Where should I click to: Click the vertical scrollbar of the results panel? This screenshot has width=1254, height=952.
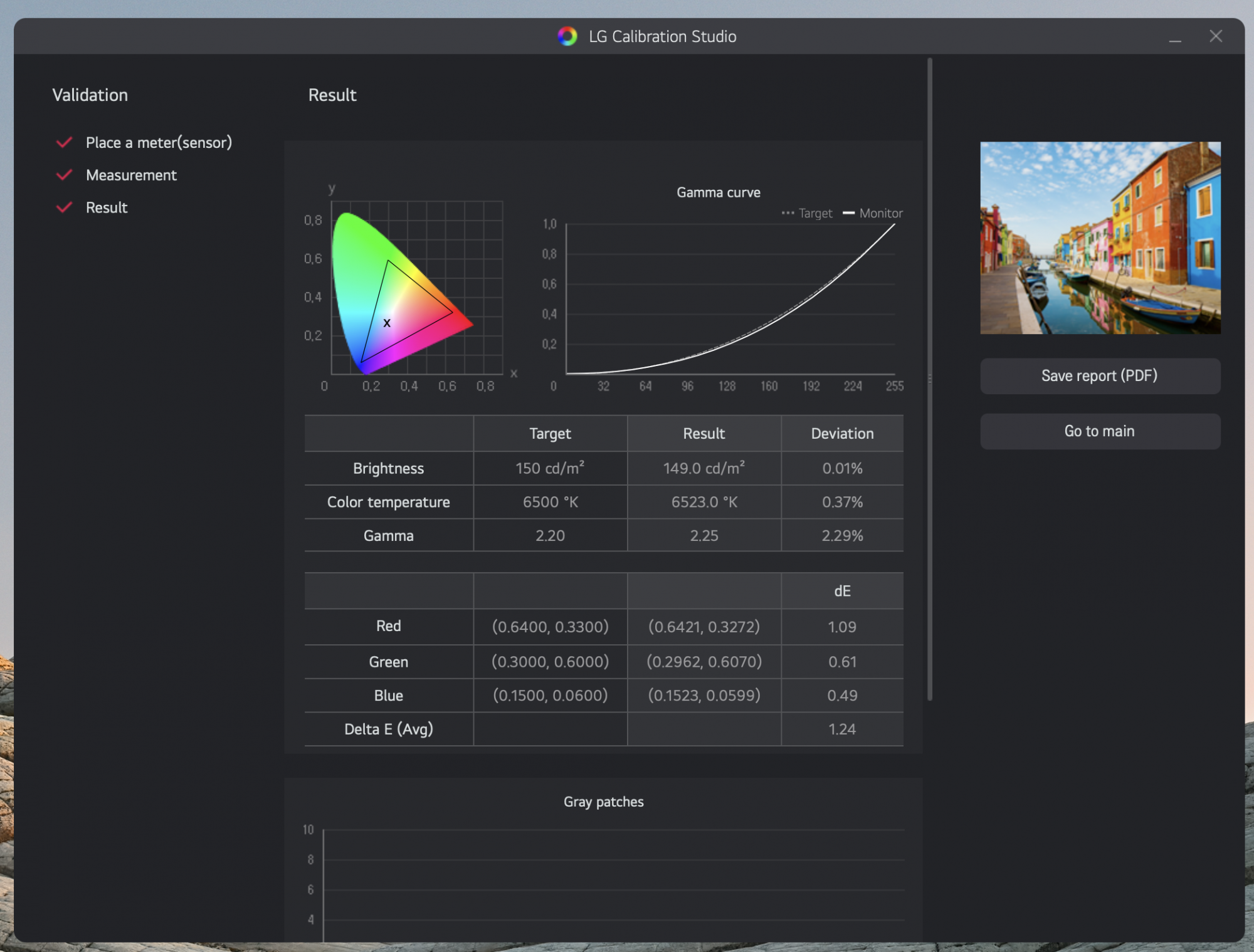929,376
